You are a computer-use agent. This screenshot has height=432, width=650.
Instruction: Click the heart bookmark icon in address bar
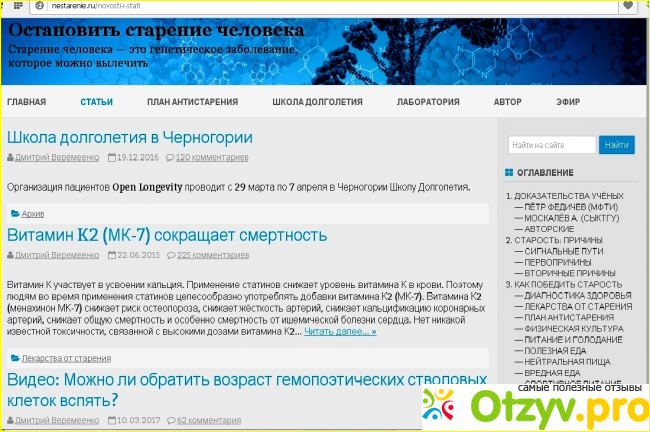pos(627,6)
